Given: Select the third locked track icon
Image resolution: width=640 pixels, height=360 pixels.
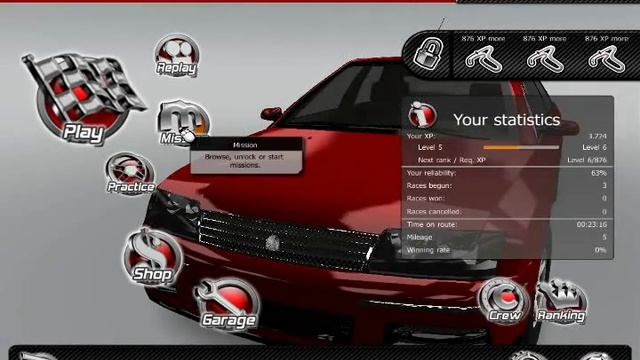Looking at the screenshot, I should [606, 59].
